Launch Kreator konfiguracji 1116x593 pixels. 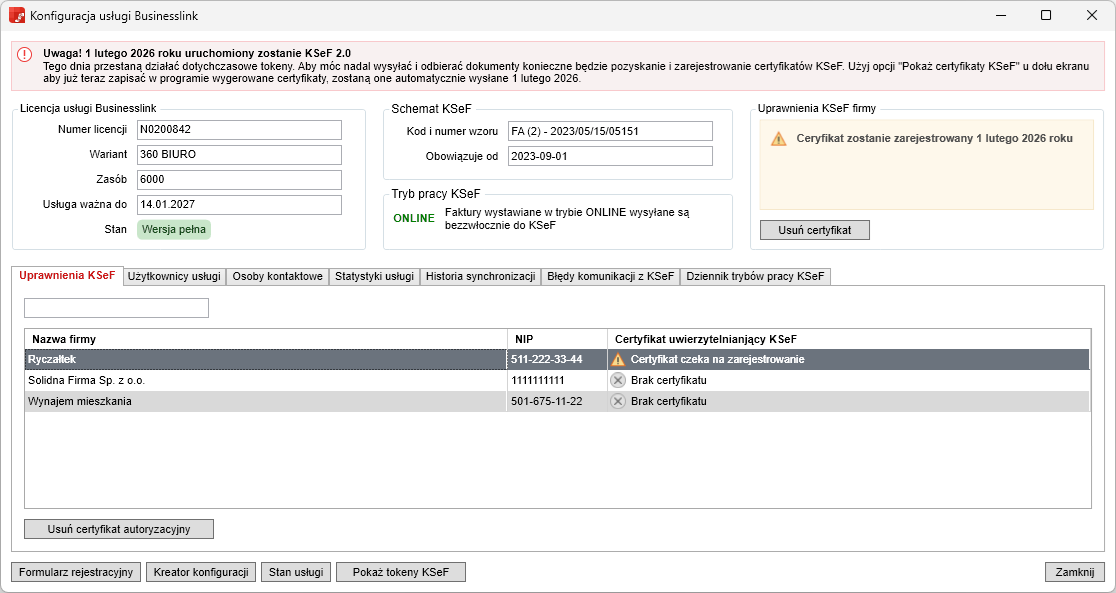pos(201,572)
